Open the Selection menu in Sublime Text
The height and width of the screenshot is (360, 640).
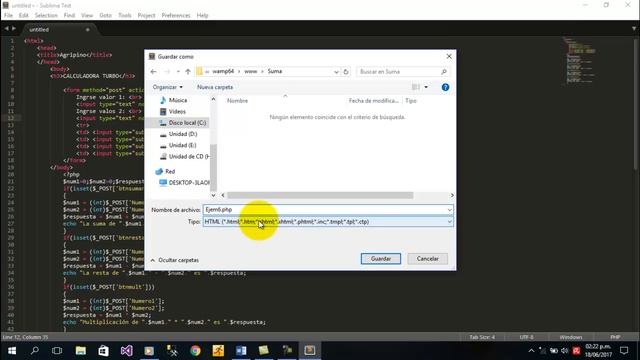click(x=46, y=16)
